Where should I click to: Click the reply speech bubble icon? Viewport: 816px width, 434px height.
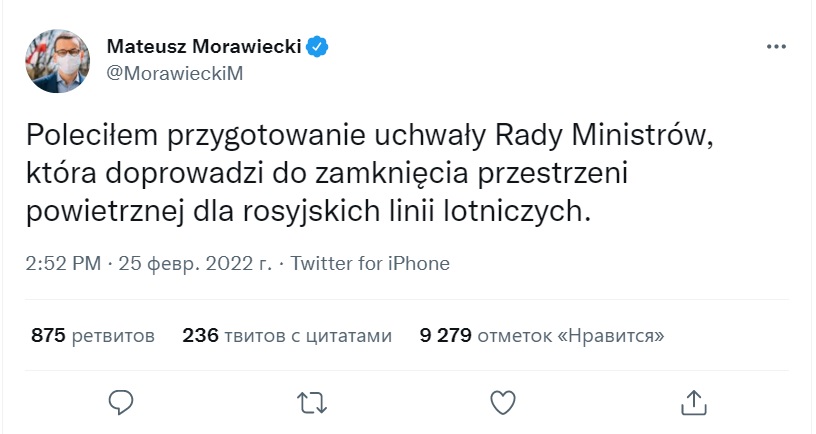pos(121,402)
